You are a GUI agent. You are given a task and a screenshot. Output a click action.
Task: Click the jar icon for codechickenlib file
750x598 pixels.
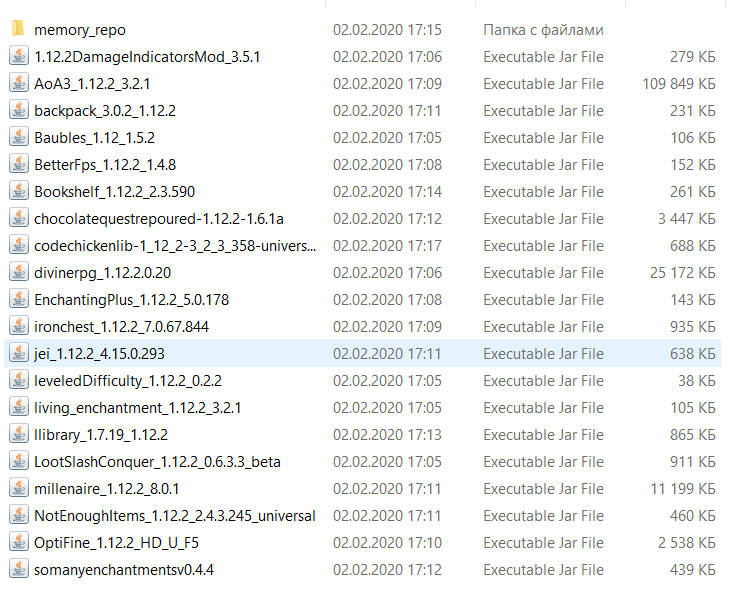(x=19, y=245)
